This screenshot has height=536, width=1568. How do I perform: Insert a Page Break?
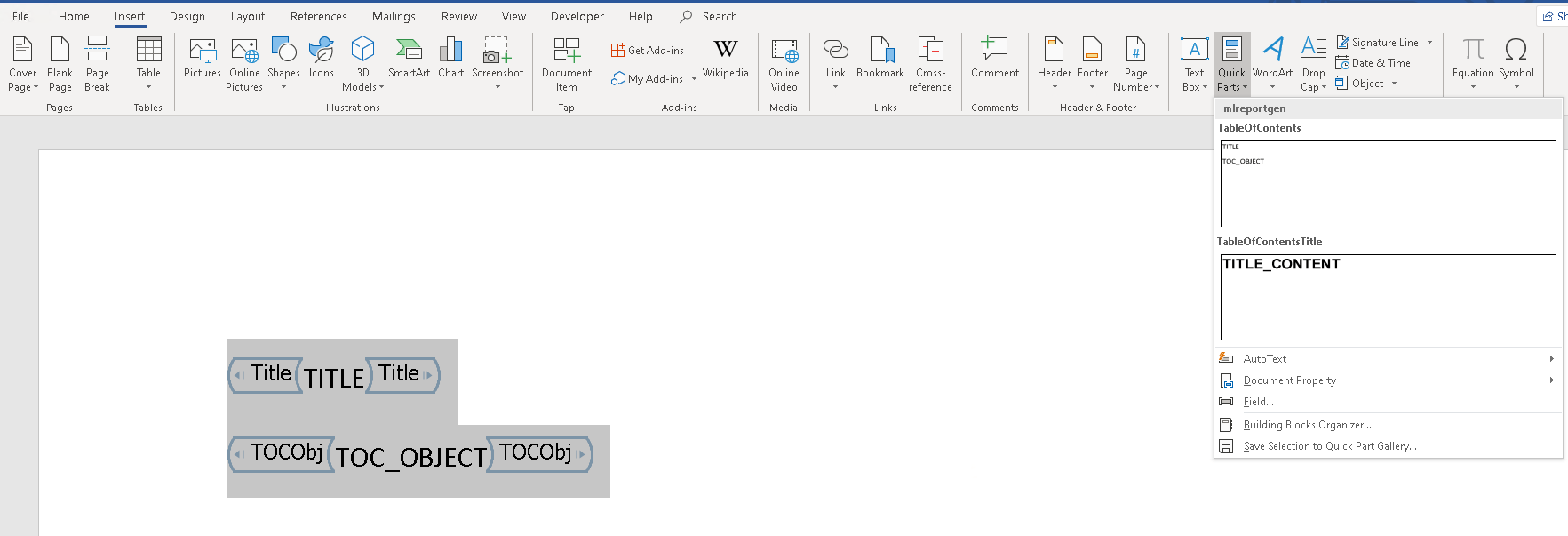97,64
